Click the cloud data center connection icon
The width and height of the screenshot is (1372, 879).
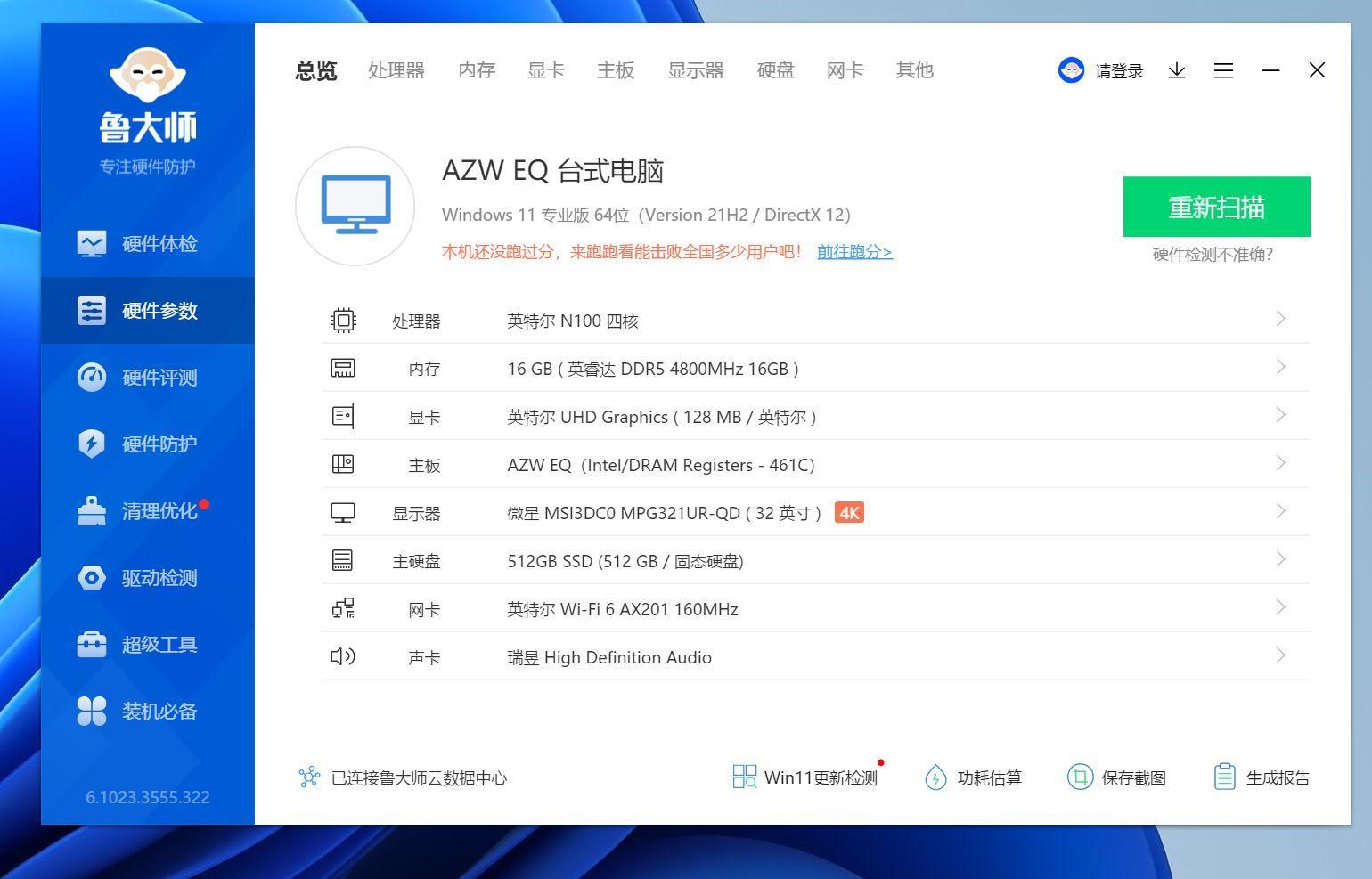[x=309, y=777]
